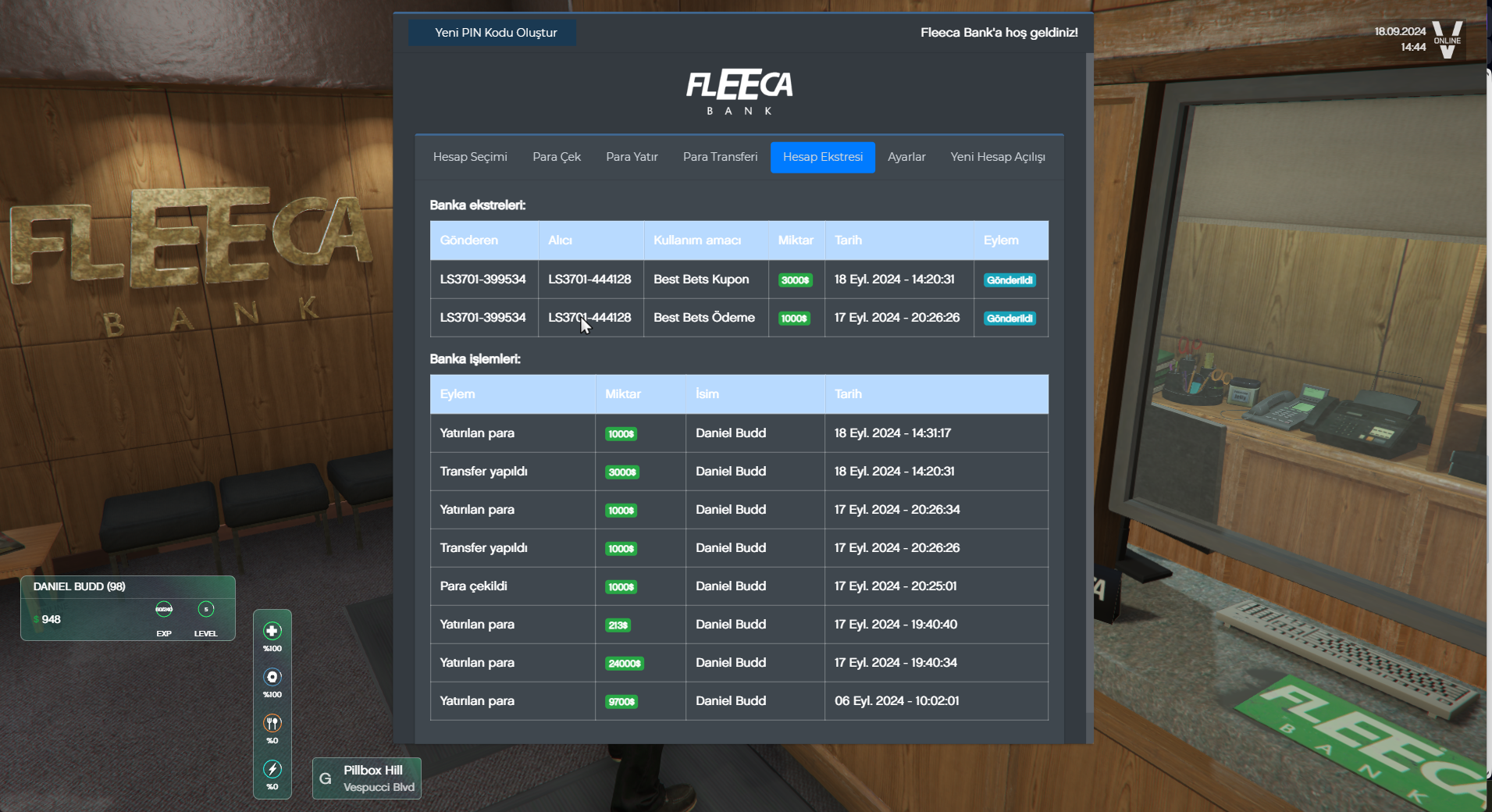
Task: Click the EXP progress circle
Action: coord(164,609)
